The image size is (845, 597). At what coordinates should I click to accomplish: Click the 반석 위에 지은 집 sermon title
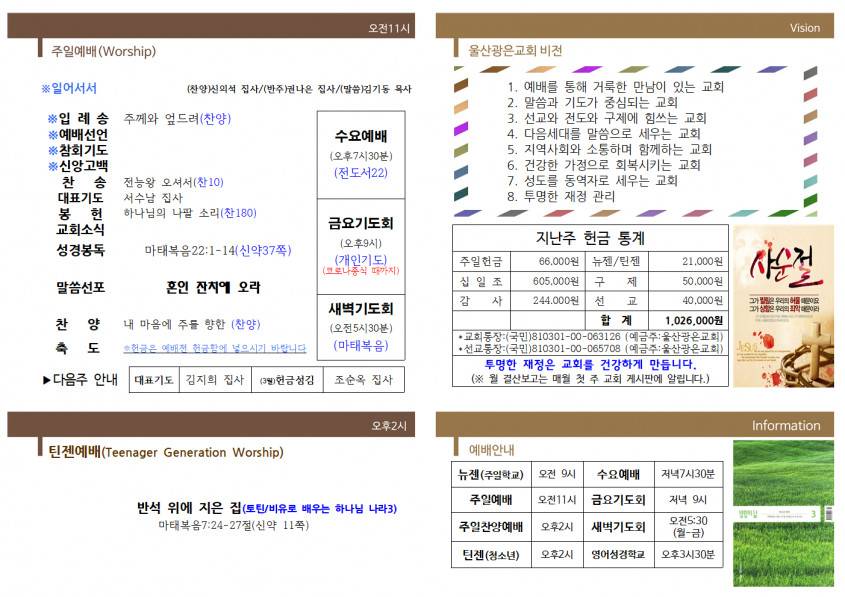189,508
